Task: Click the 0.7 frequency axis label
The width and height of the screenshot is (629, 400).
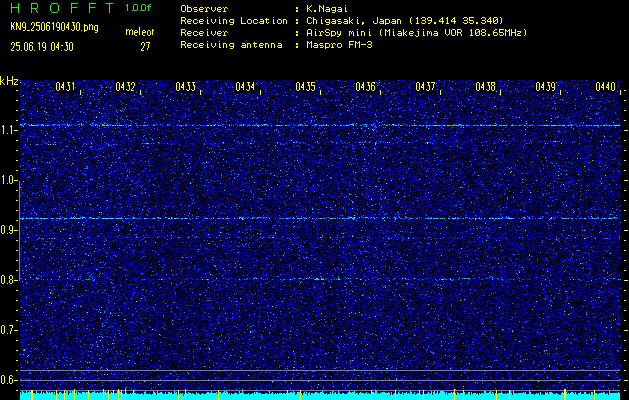Action: 8,330
